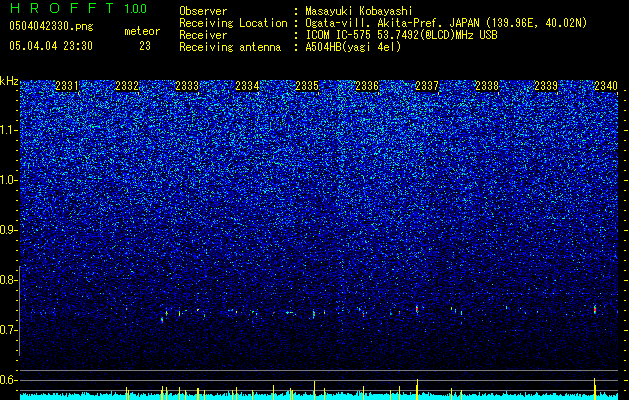Click the 2333 time marker
The width and height of the screenshot is (629, 400).
coord(187,86)
